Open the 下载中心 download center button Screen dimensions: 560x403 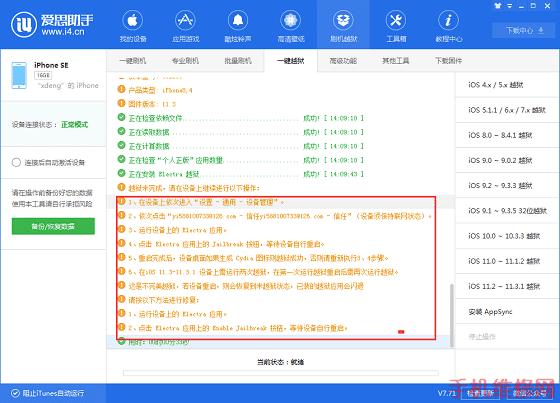click(524, 30)
